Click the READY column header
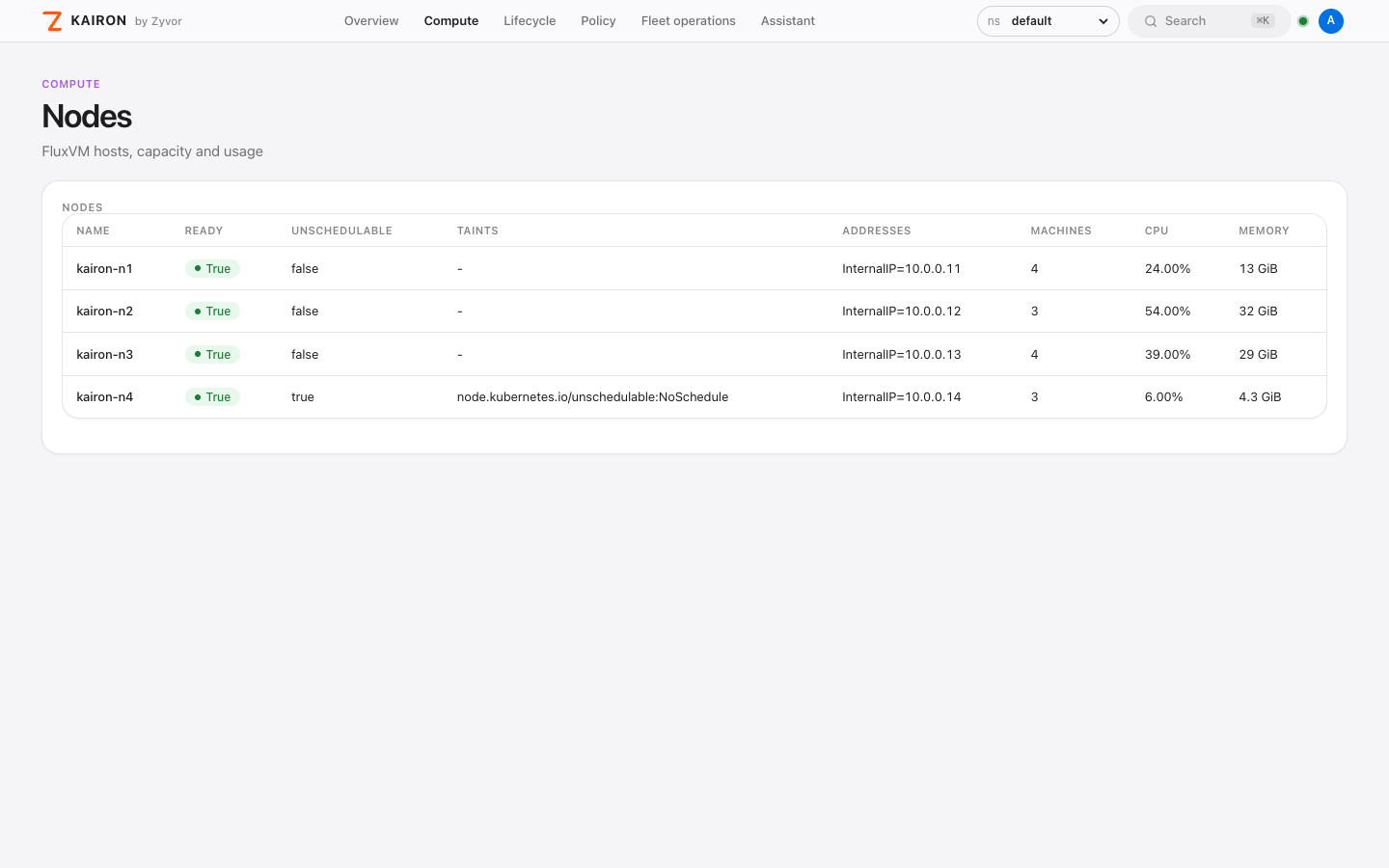 pyautogui.click(x=204, y=231)
